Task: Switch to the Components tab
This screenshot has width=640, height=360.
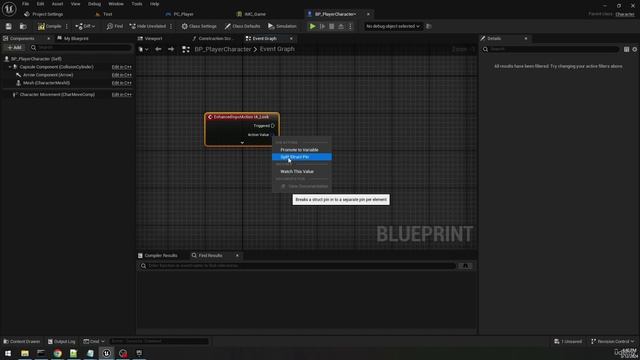Action: pyautogui.click(x=22, y=38)
